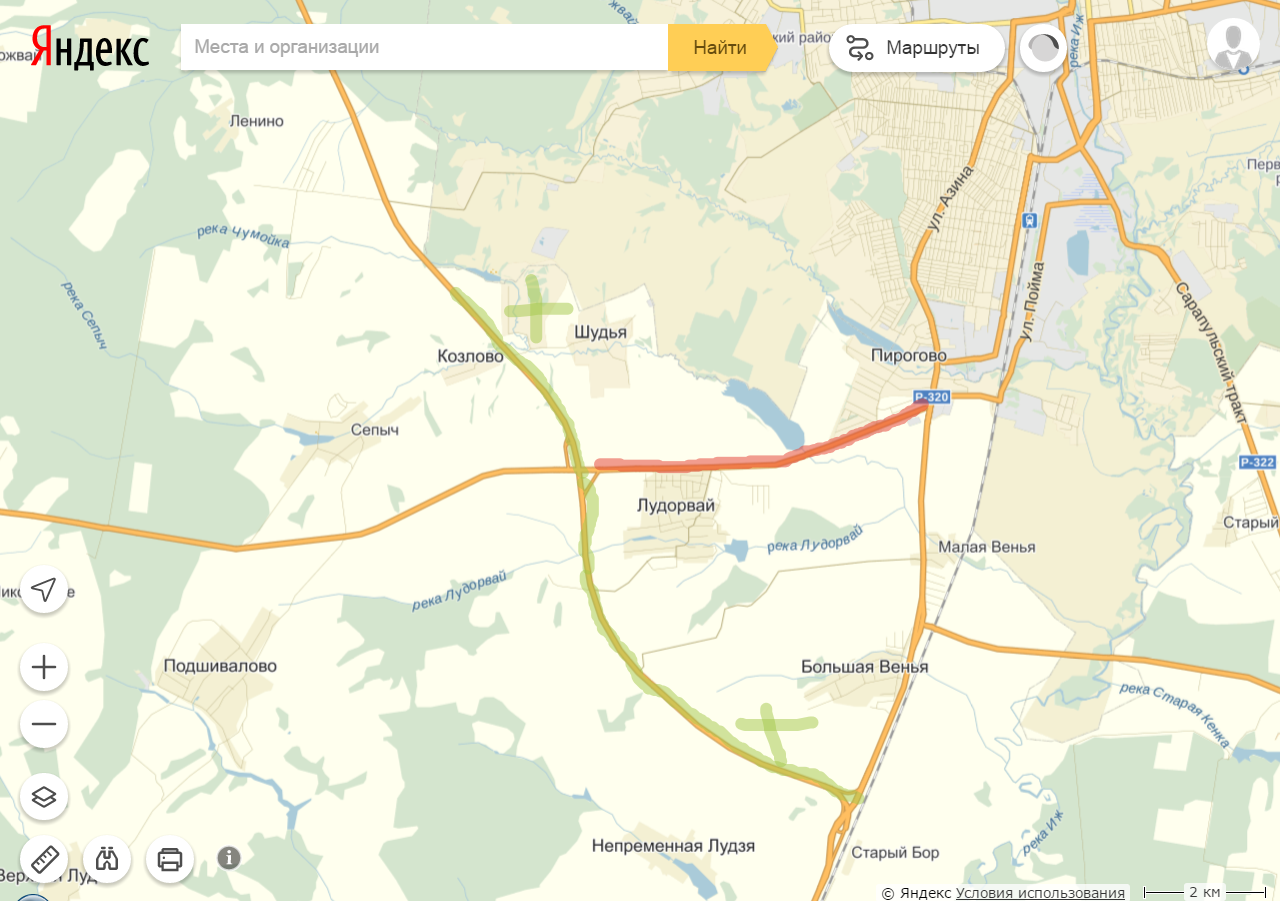Image resolution: width=1280 pixels, height=901 pixels.
Task: Open Условия использования link
Action: tap(1040, 892)
